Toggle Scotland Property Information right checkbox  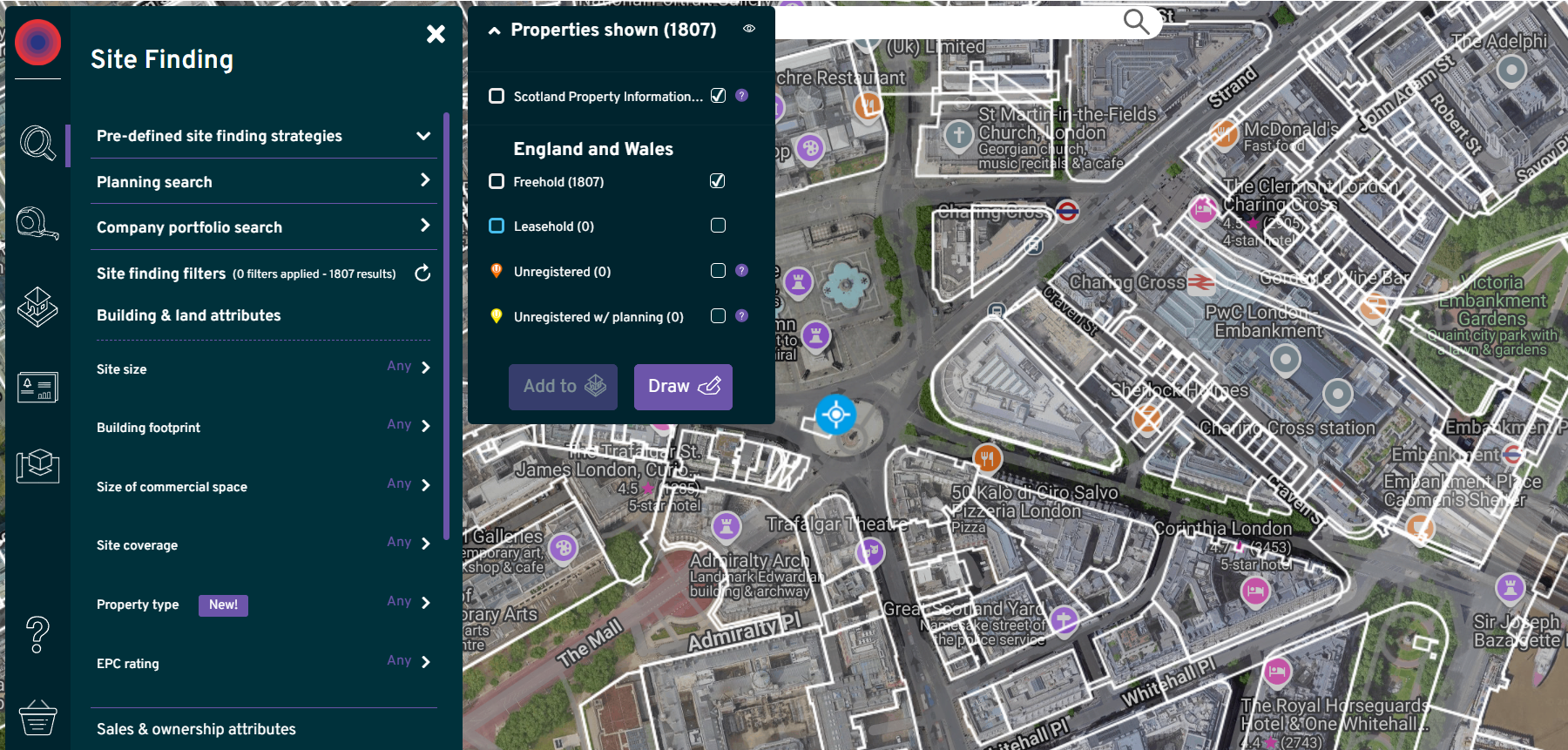(x=718, y=95)
